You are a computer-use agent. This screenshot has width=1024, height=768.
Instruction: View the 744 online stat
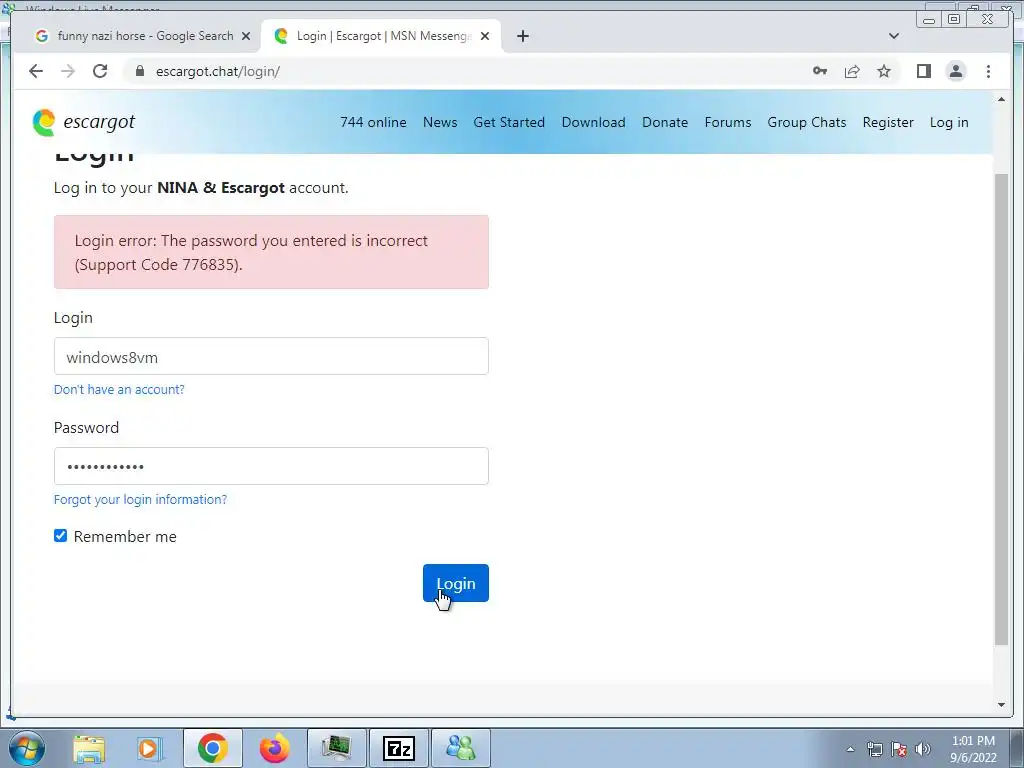click(373, 122)
